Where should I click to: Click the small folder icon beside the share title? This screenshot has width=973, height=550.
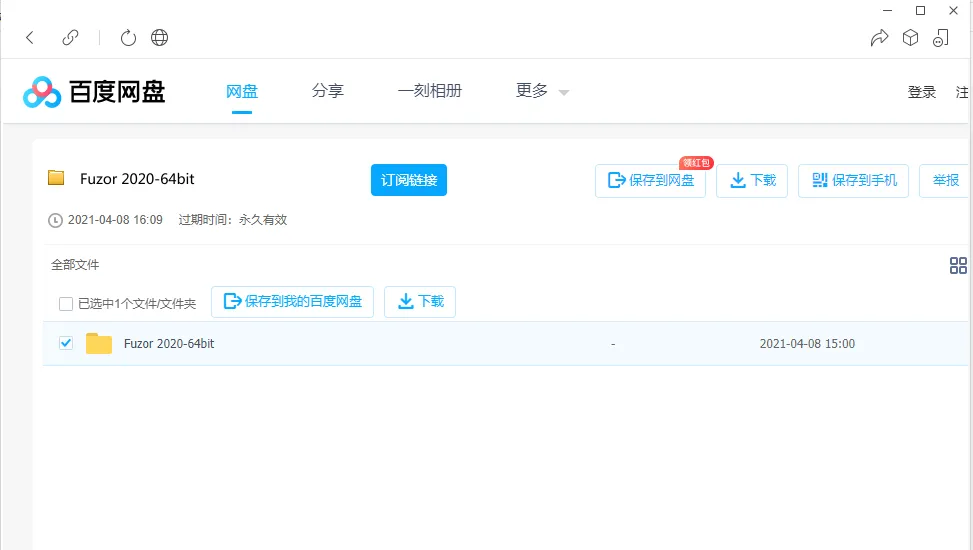coord(56,178)
